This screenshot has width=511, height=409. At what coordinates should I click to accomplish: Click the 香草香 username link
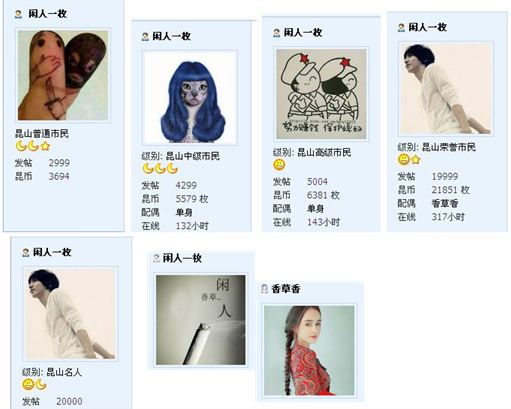[x=286, y=289]
